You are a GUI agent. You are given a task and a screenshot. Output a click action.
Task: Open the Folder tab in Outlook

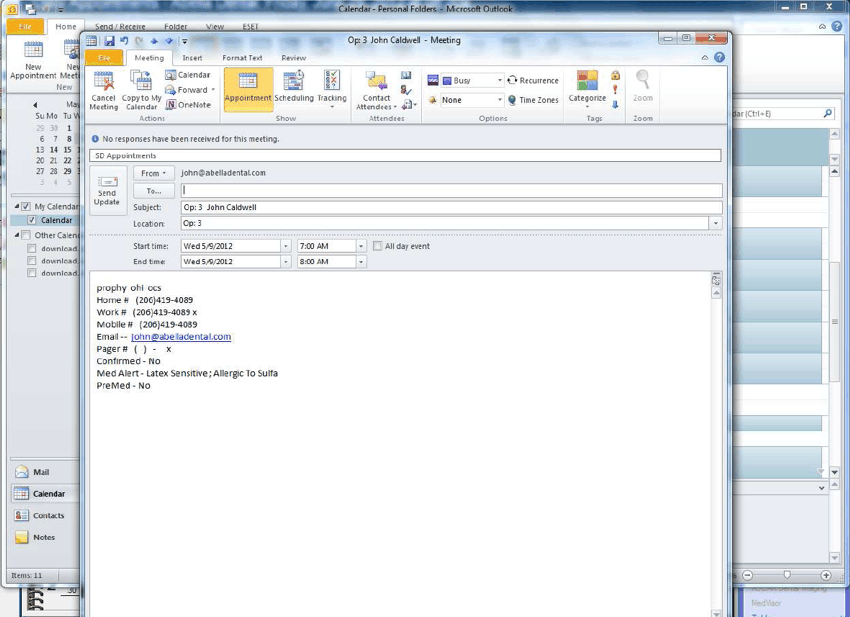[176, 27]
